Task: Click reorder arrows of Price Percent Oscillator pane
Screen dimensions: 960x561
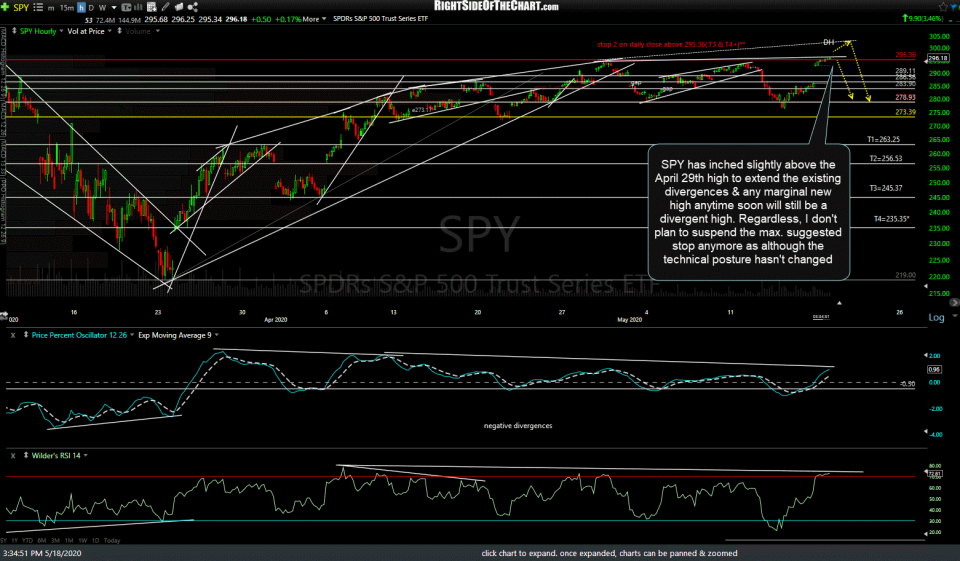Action: click(x=26, y=335)
